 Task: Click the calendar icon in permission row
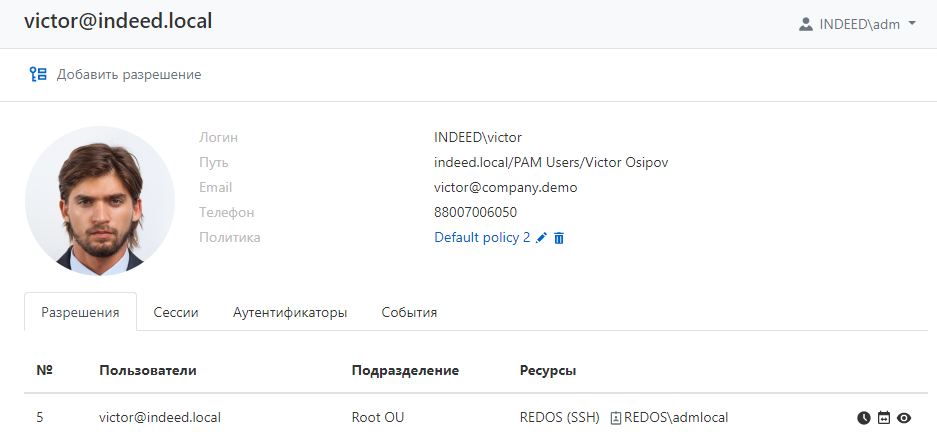tap(884, 418)
